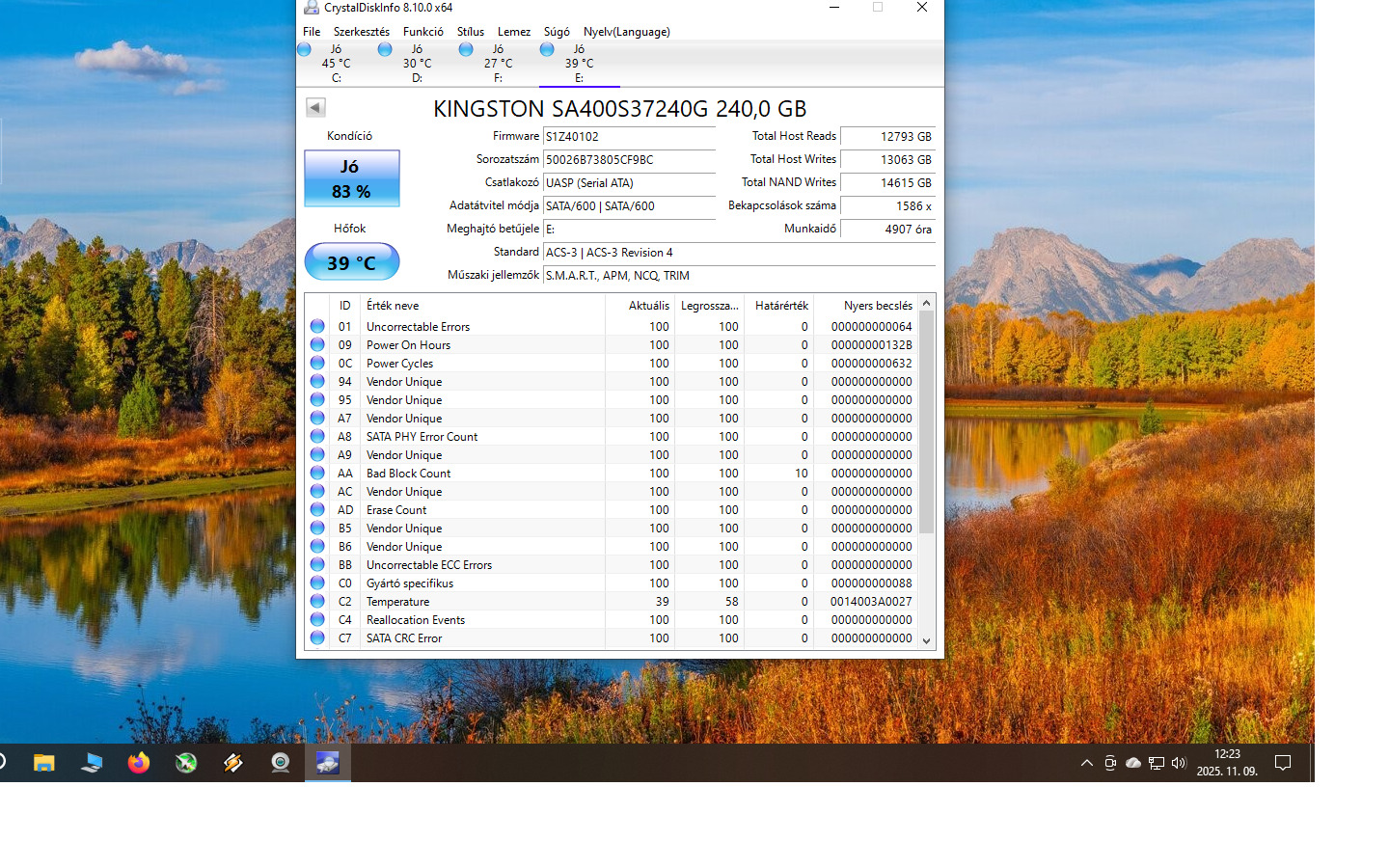Click the status icon of SATA CRC Error row
1389x868 pixels.
coord(317,638)
